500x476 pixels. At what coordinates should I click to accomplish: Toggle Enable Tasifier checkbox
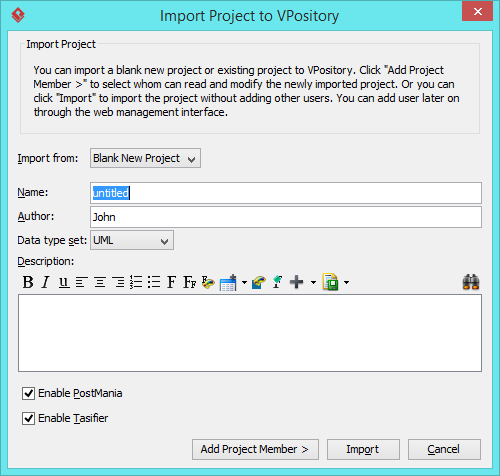tap(28, 418)
